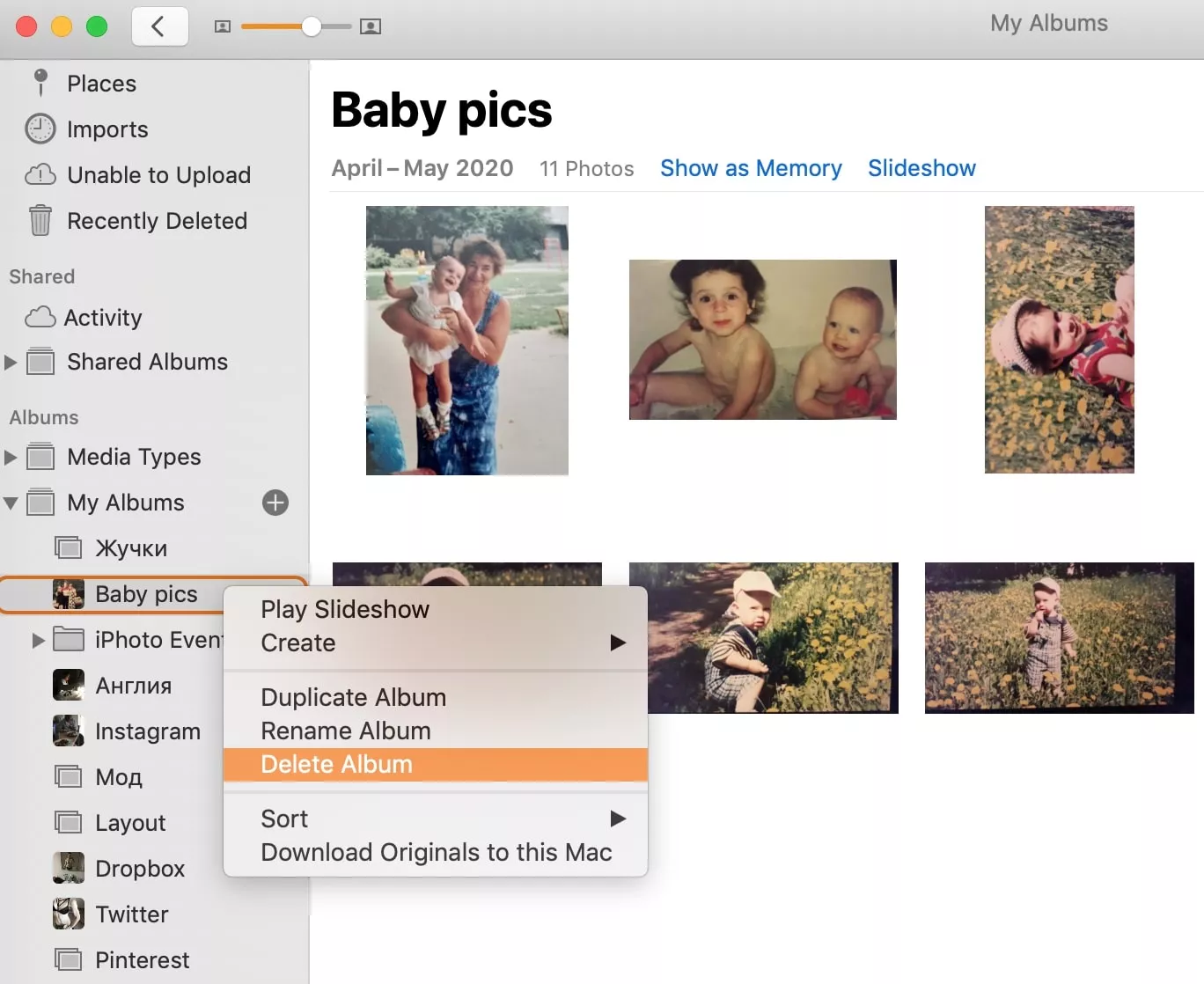Open the photo of toddler crouching in grass
1204x984 pixels.
(x=764, y=638)
